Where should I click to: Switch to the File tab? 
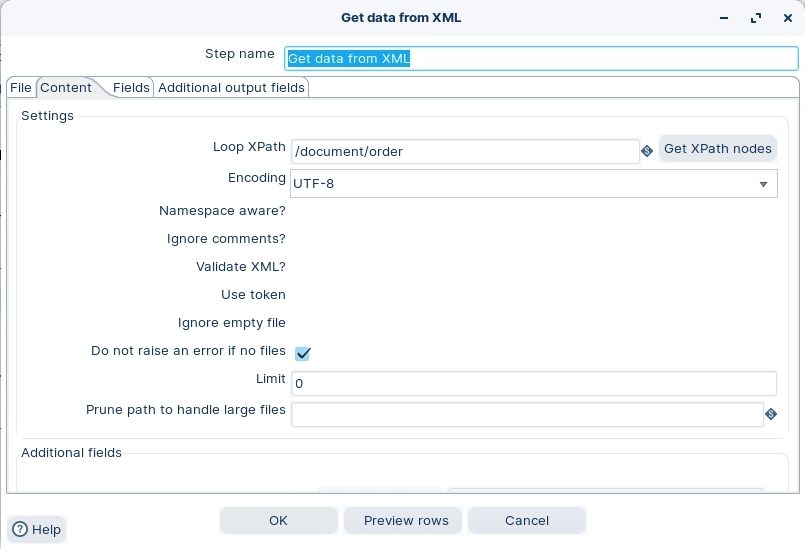[21, 88]
